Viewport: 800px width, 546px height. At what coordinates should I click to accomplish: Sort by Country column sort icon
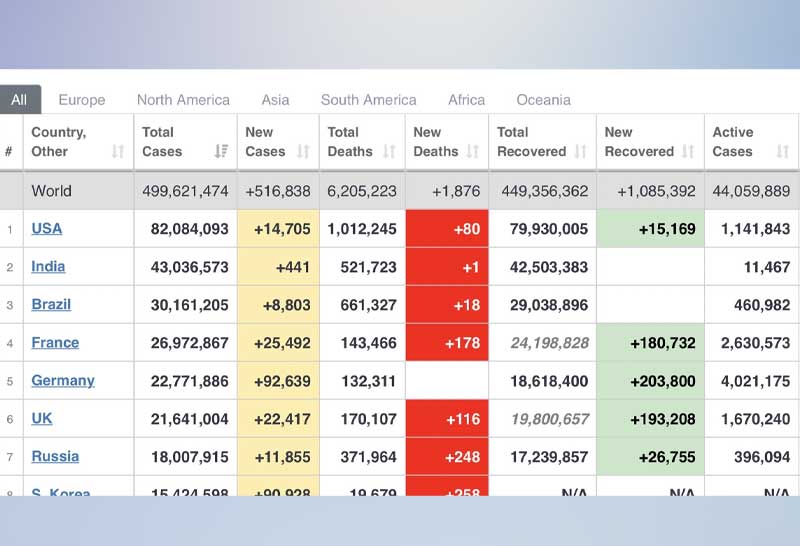coord(118,152)
